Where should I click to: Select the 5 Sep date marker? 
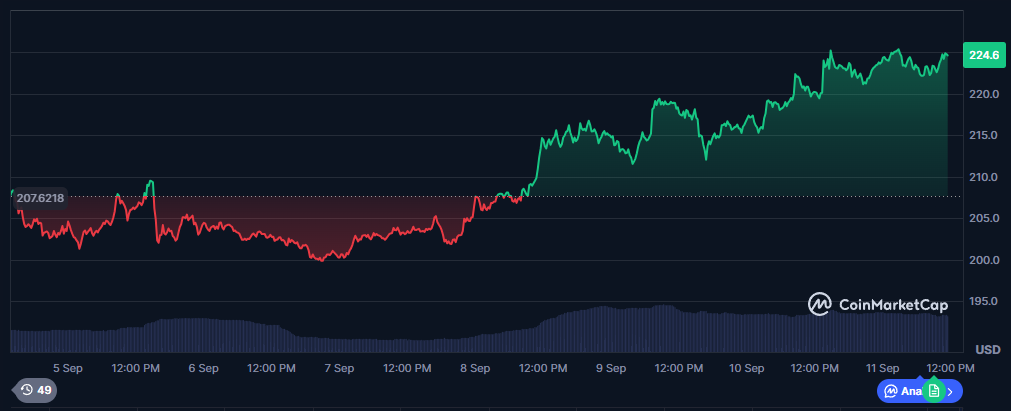click(67, 368)
